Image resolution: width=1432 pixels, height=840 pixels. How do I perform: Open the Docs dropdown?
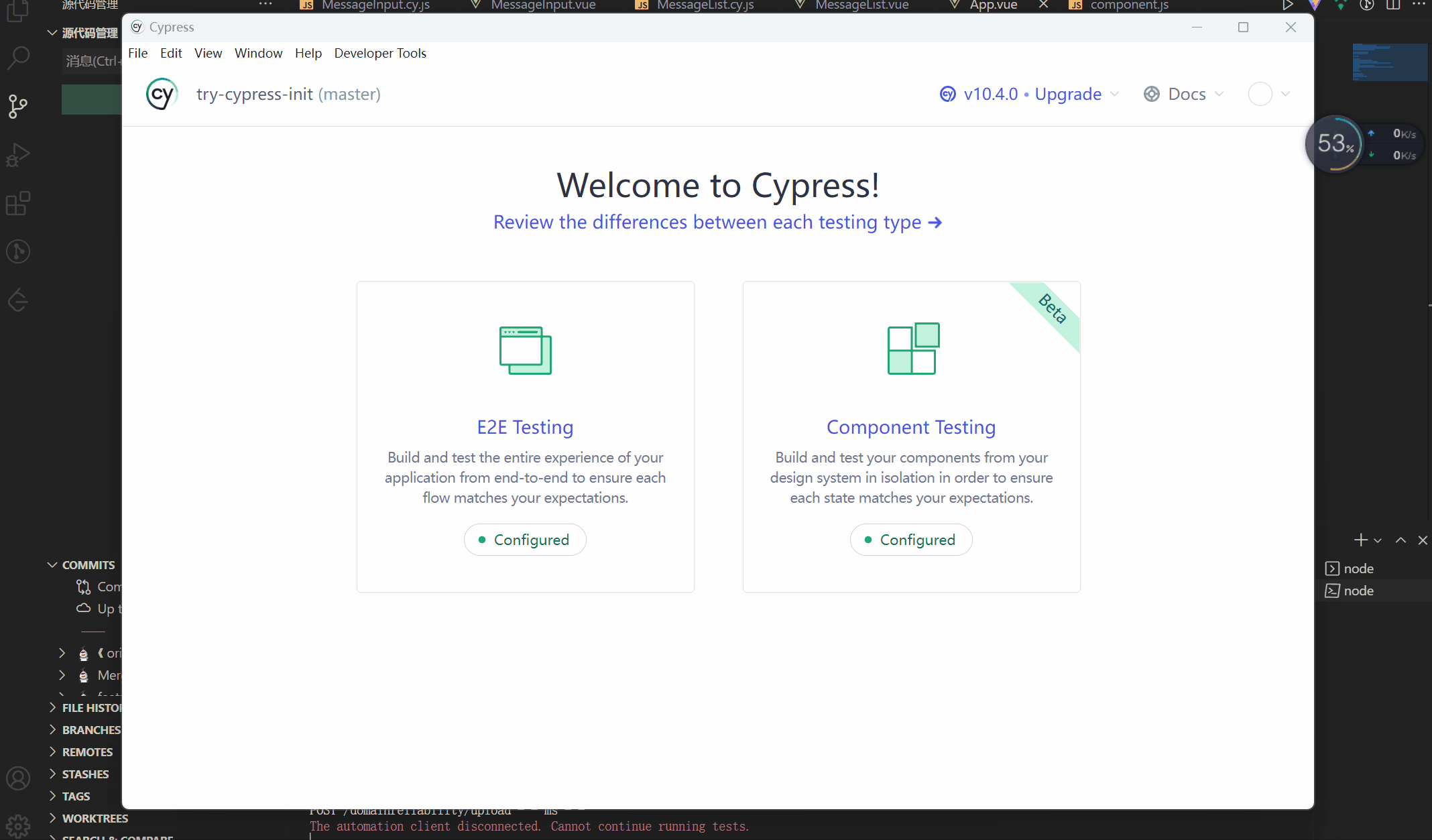[1185, 94]
